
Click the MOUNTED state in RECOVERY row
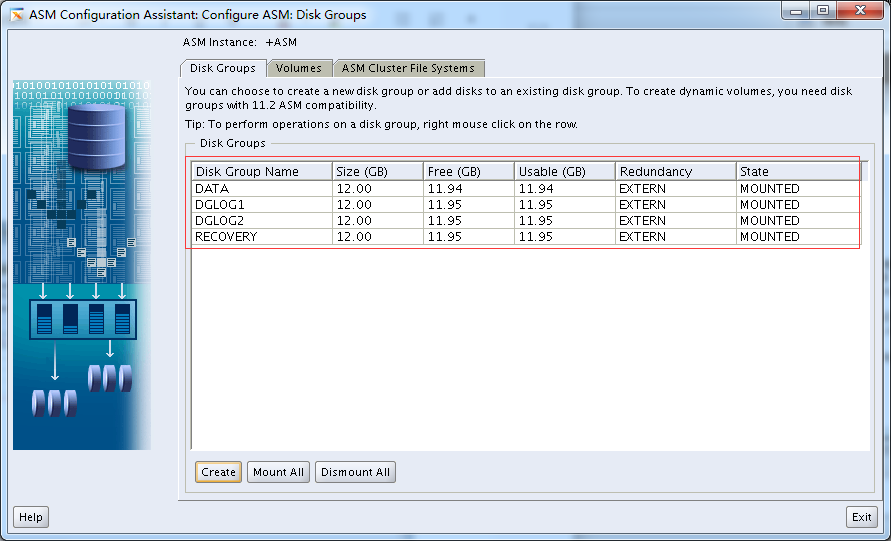click(x=798, y=236)
